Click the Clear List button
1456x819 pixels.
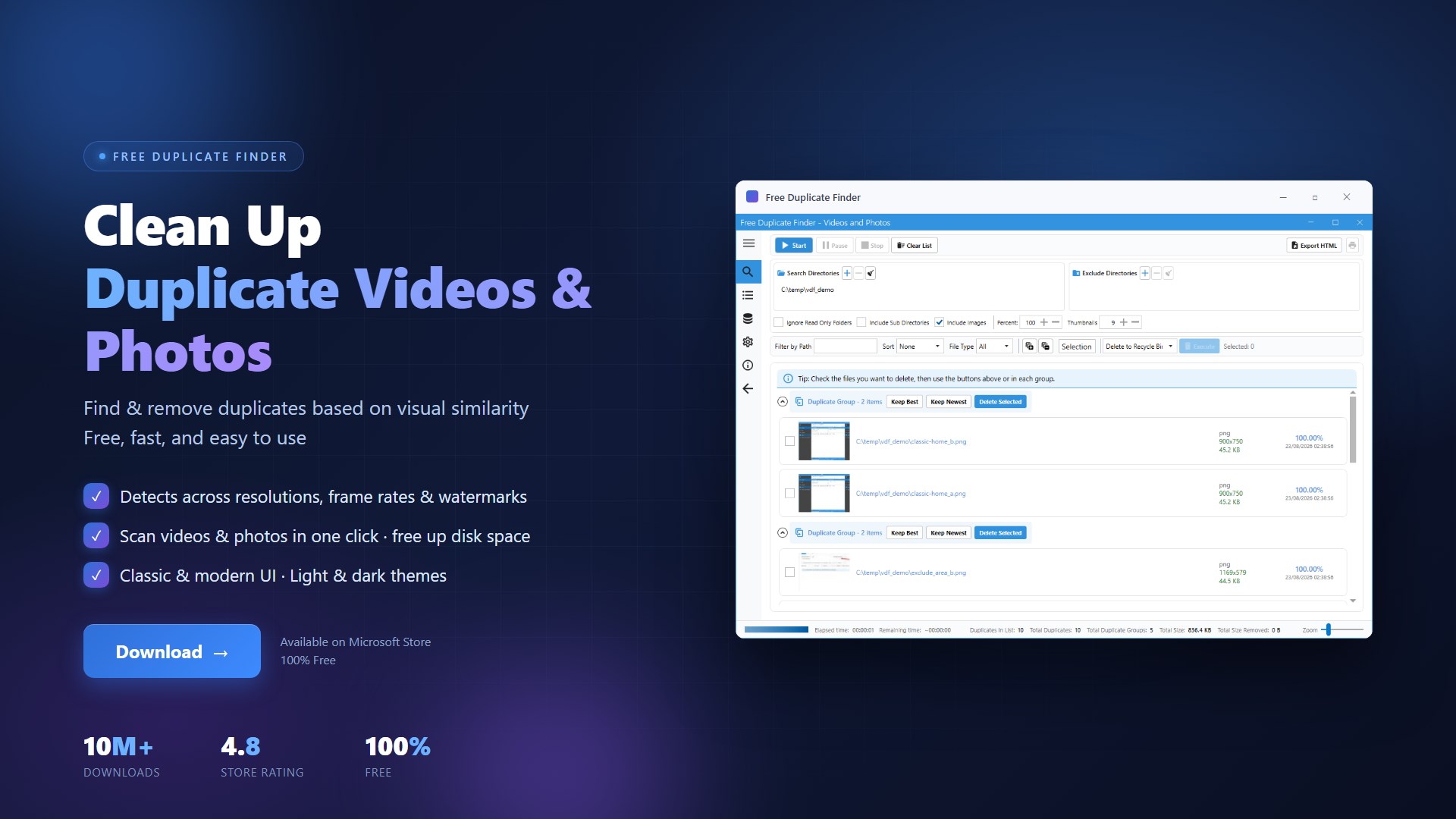point(915,245)
